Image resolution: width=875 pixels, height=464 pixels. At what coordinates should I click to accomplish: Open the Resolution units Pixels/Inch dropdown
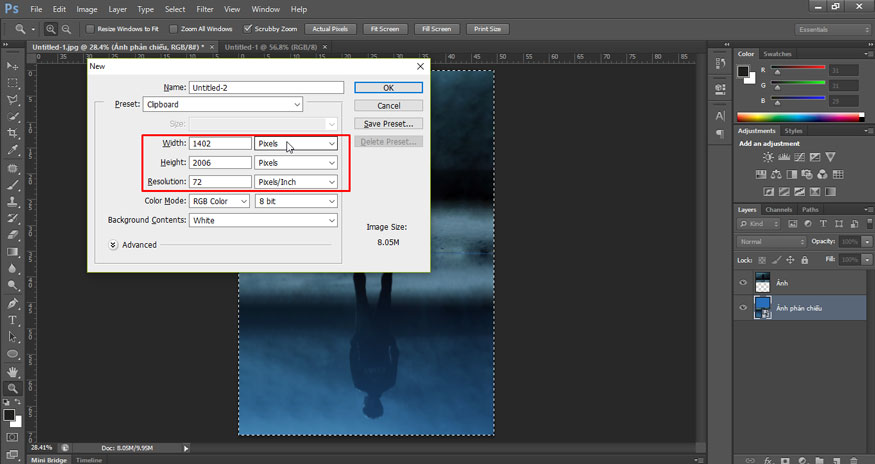(296, 182)
